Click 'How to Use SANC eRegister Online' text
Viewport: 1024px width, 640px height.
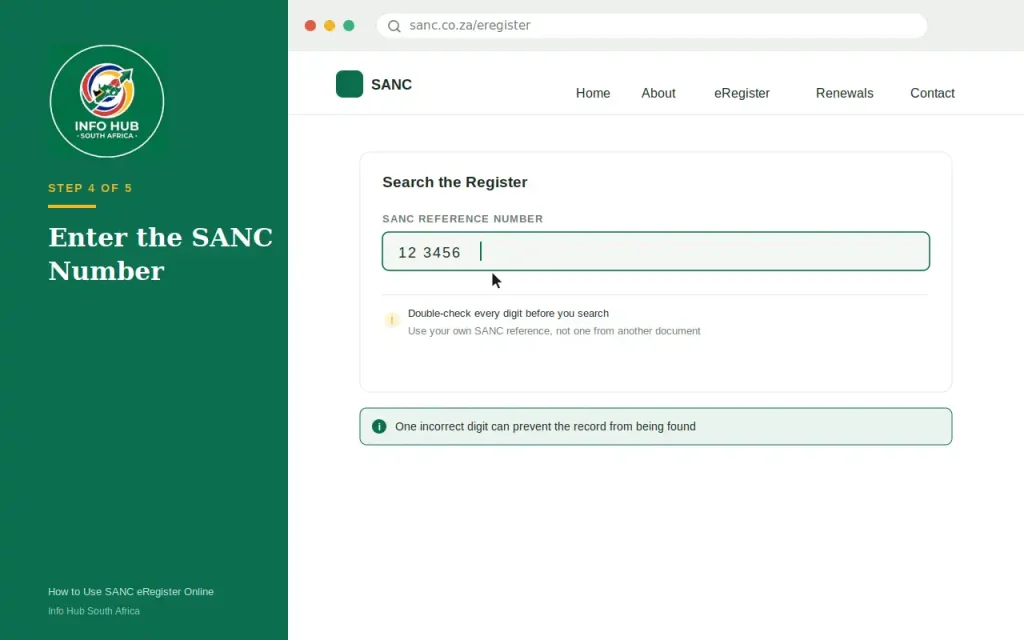[131, 592]
